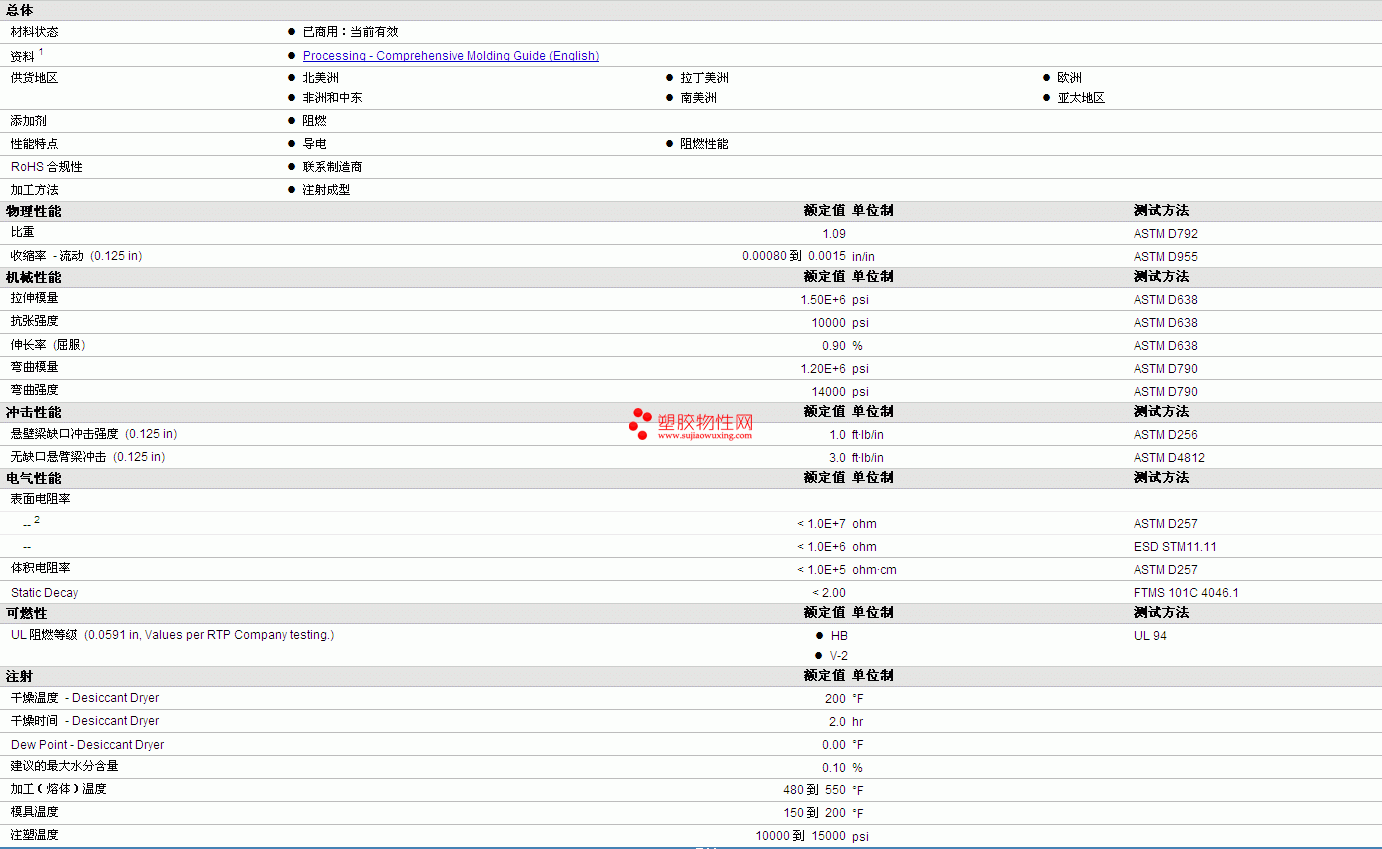1382x849 pixels.
Task: Click the 已商用：当前有效 status value
Action: click(x=350, y=32)
